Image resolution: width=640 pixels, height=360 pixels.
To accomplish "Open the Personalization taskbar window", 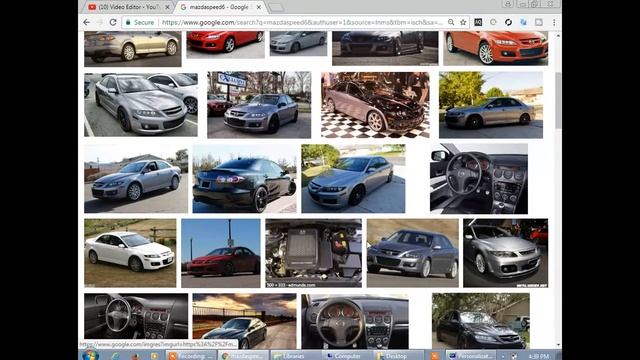I will (471, 356).
